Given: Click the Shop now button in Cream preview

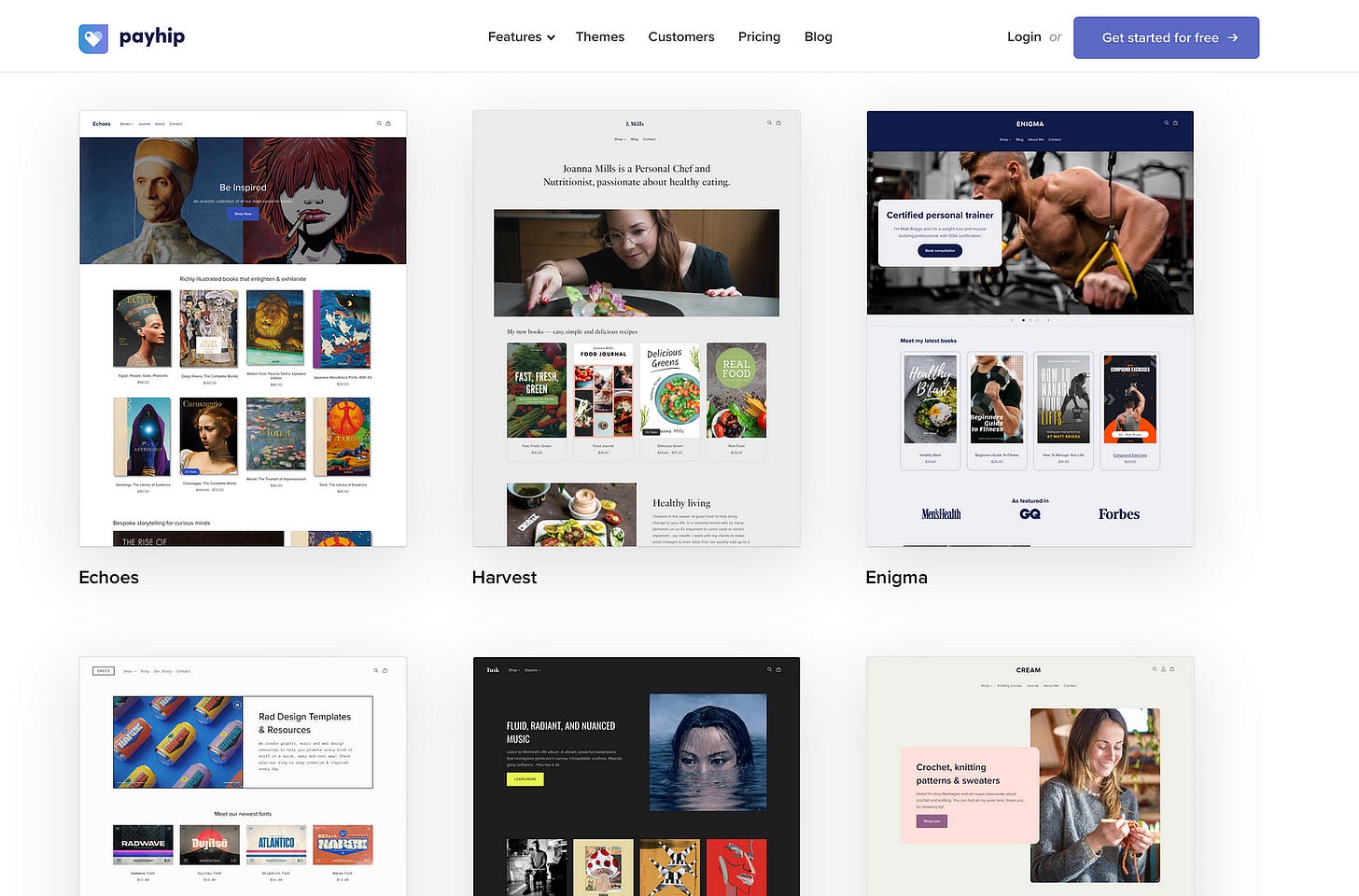Looking at the screenshot, I should 932,821.
